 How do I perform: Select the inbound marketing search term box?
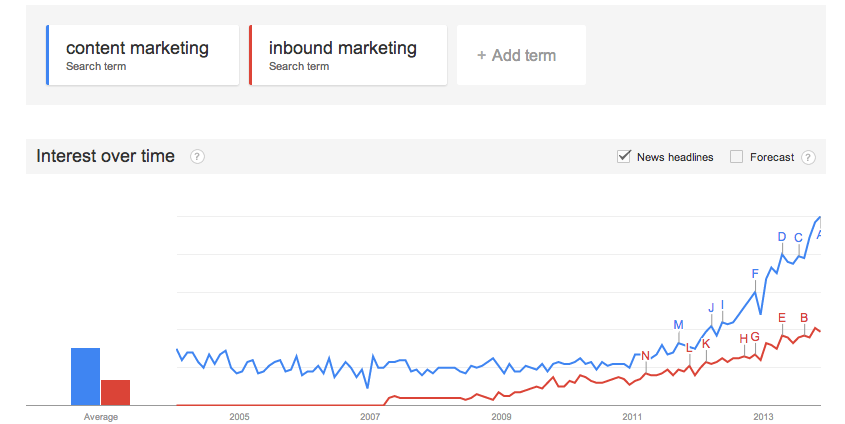tap(346, 55)
